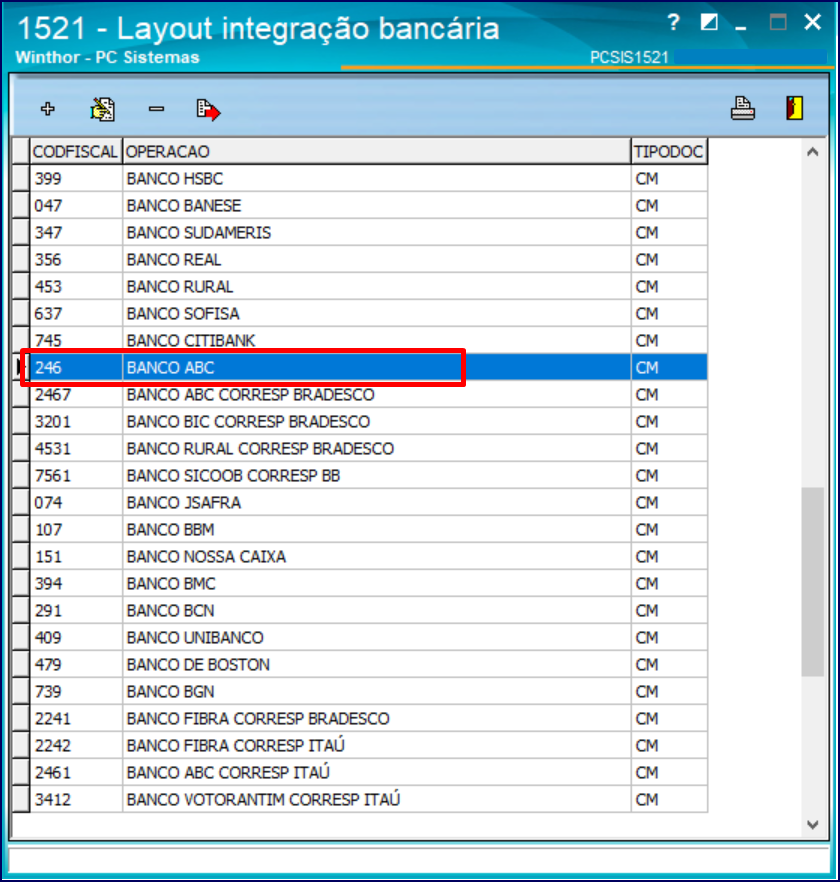840x882 pixels.
Task: Click the scrollbar up arrow
Action: click(x=812, y=152)
